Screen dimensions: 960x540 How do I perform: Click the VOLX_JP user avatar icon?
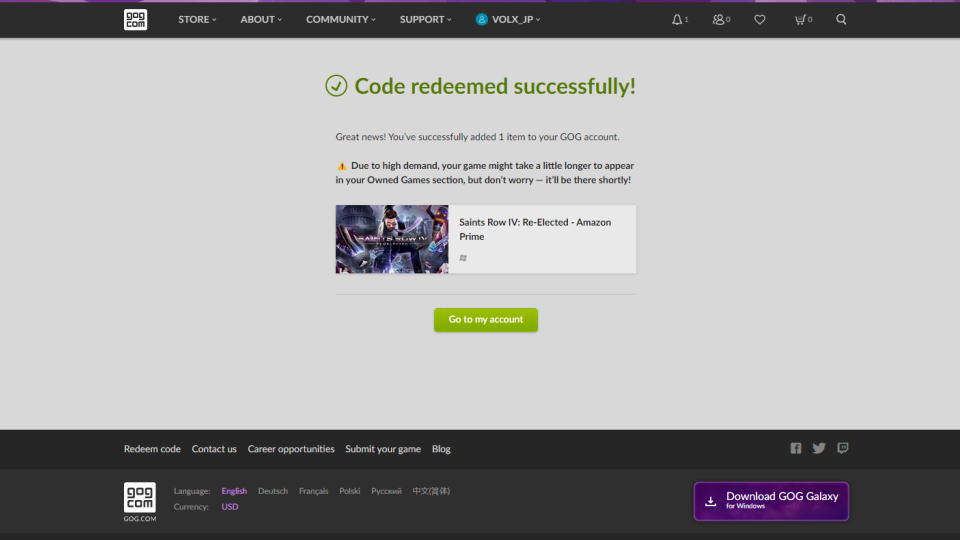tap(482, 20)
